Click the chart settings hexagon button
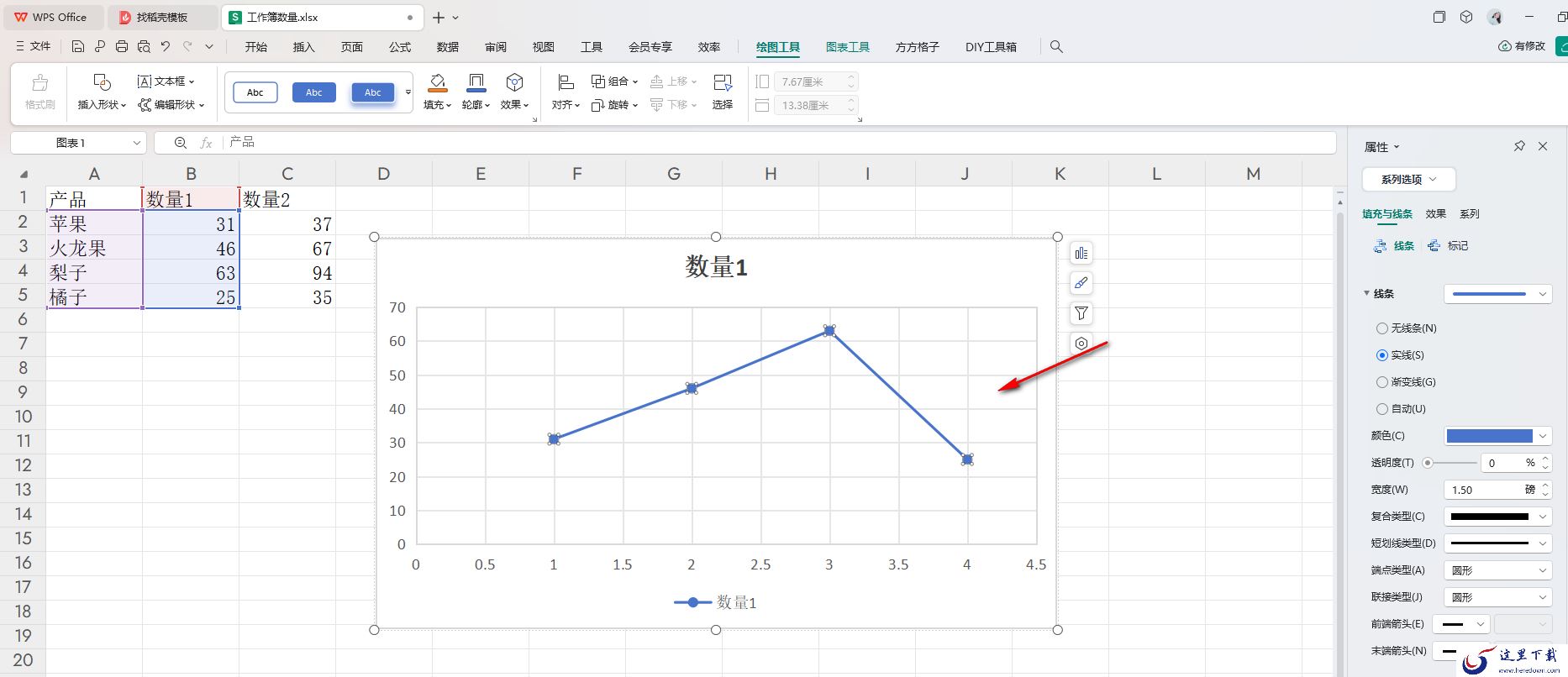 pyautogui.click(x=1081, y=344)
